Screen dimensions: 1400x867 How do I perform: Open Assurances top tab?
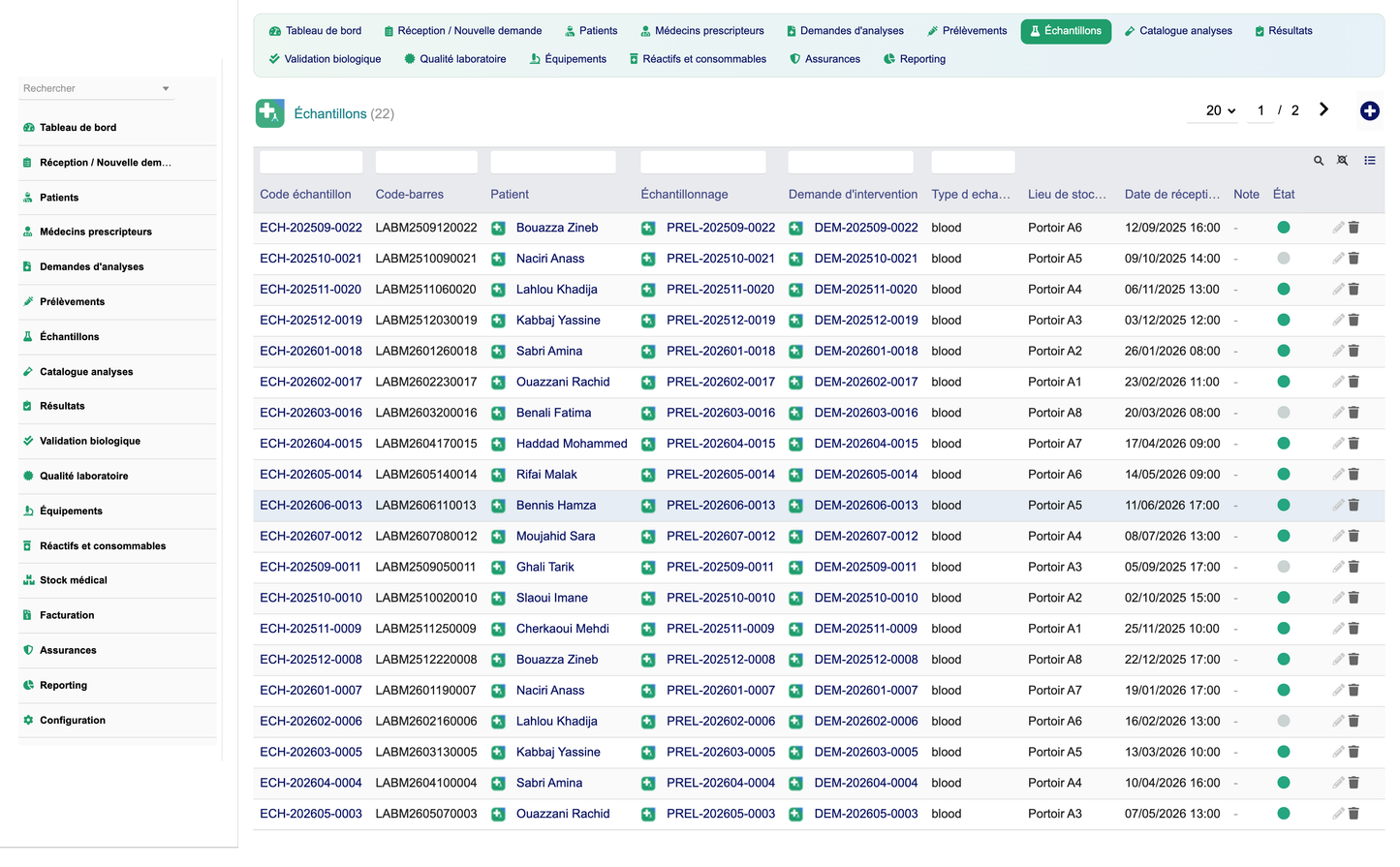[824, 59]
